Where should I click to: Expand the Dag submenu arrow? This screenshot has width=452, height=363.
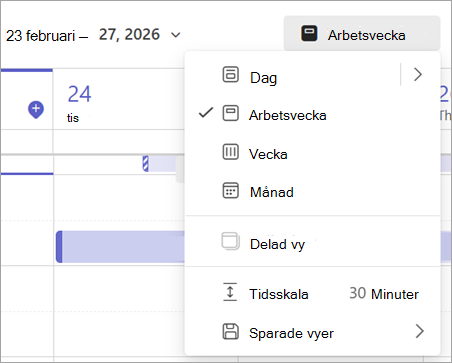click(x=418, y=74)
